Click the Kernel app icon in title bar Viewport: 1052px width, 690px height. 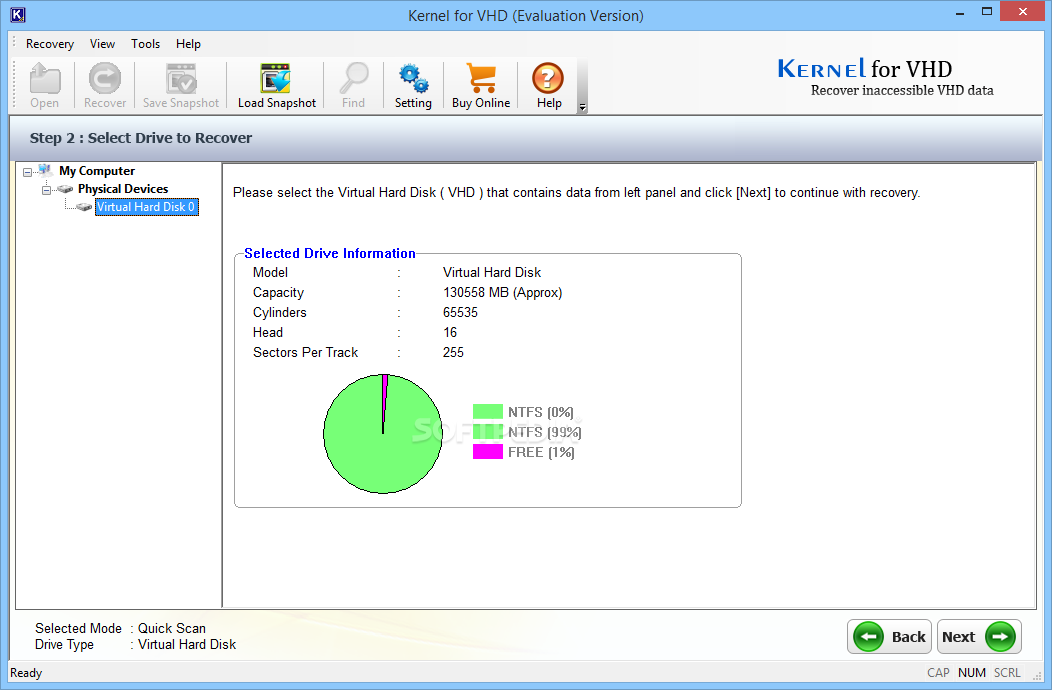pyautogui.click(x=17, y=14)
